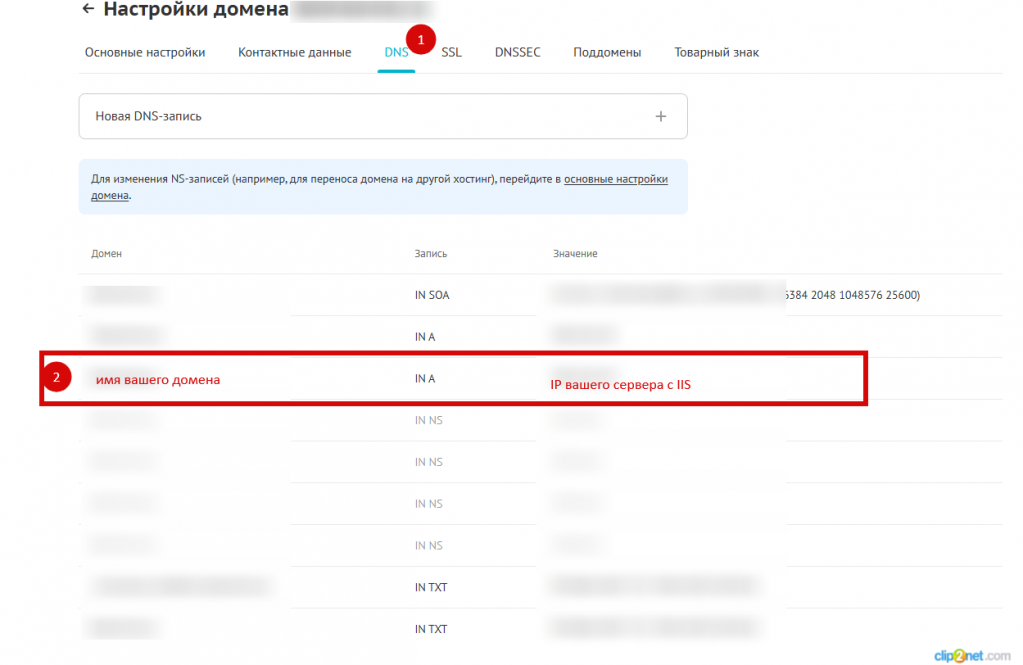
Task: Select the IP вашего сервера с IIS value
Action: click(620, 384)
